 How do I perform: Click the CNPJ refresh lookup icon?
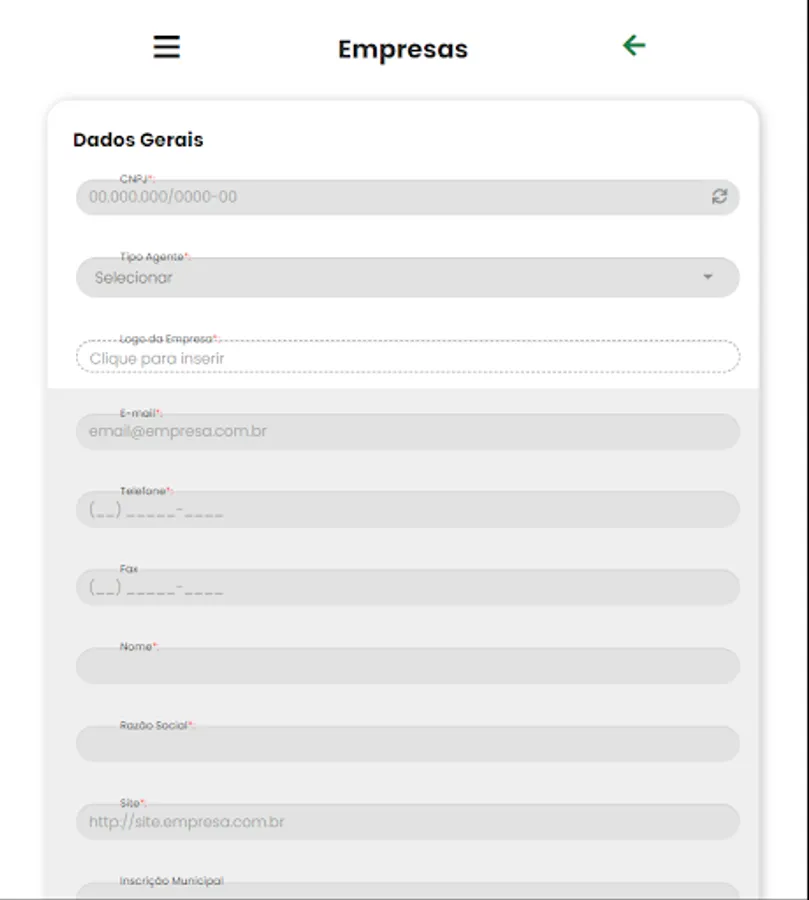point(719,197)
